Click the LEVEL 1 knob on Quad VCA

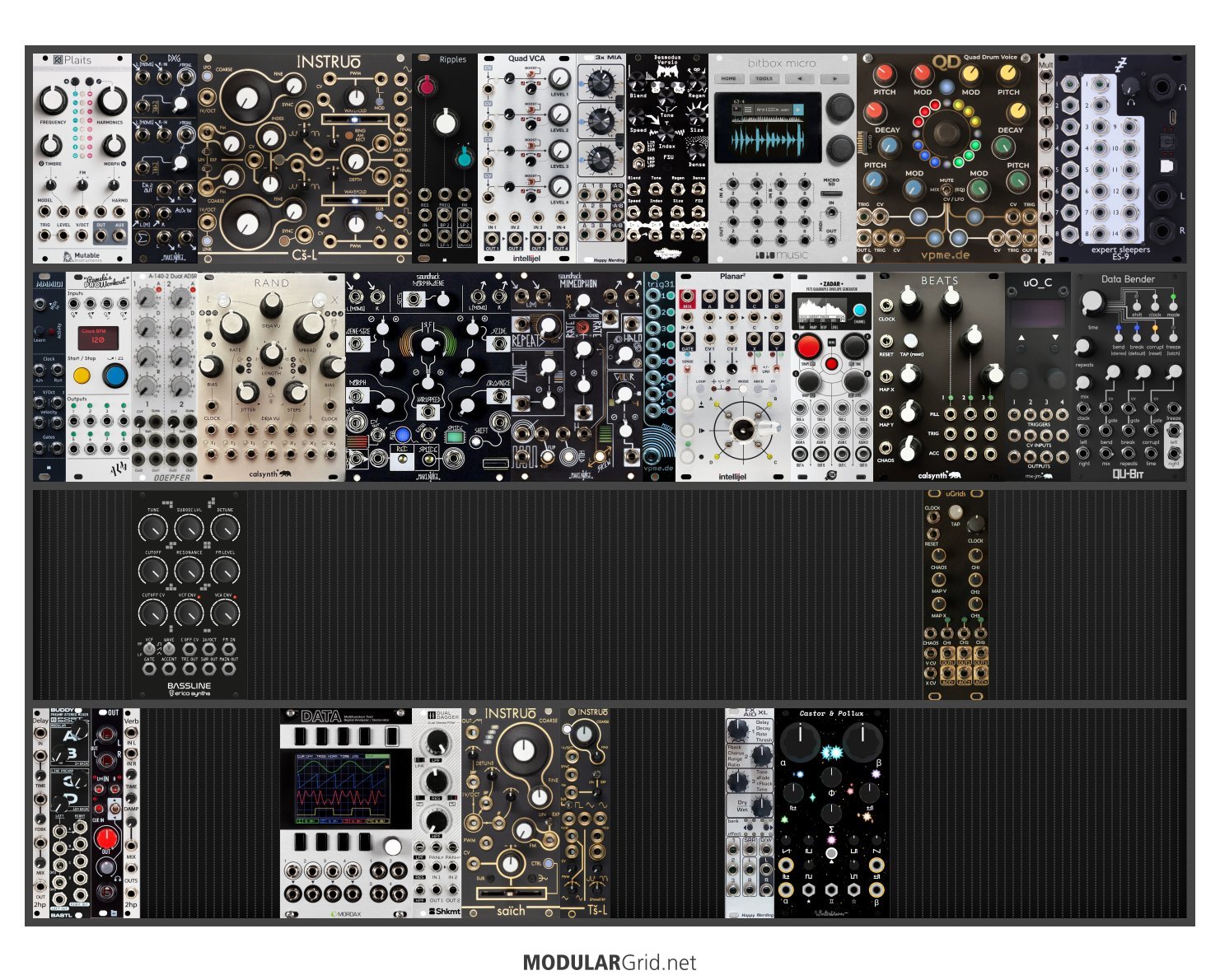559,79
